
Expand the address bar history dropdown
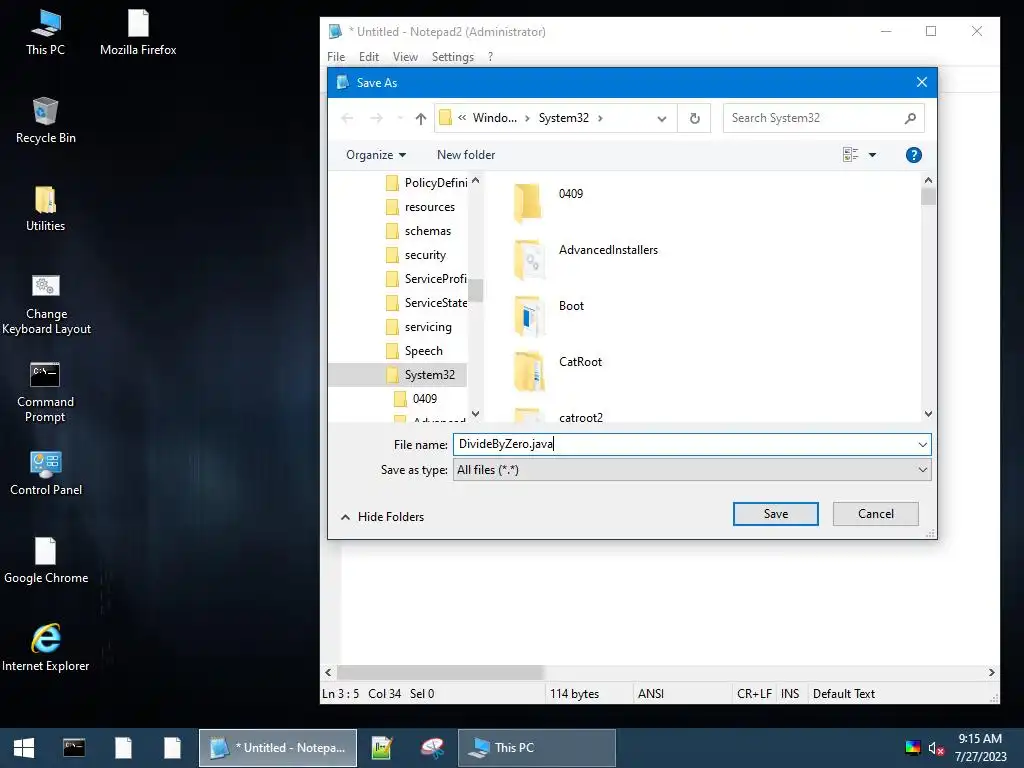click(662, 118)
